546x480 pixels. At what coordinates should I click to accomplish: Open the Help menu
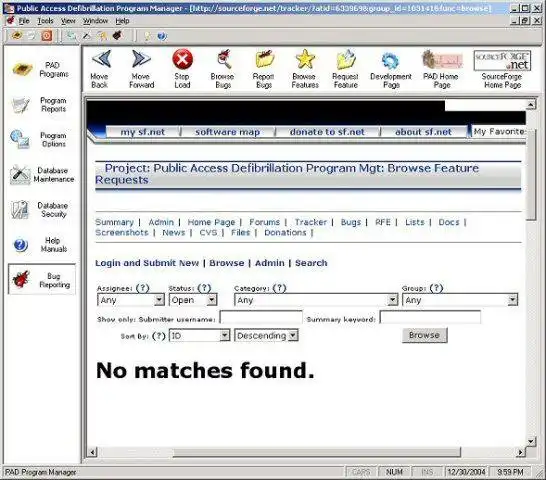tap(122, 21)
